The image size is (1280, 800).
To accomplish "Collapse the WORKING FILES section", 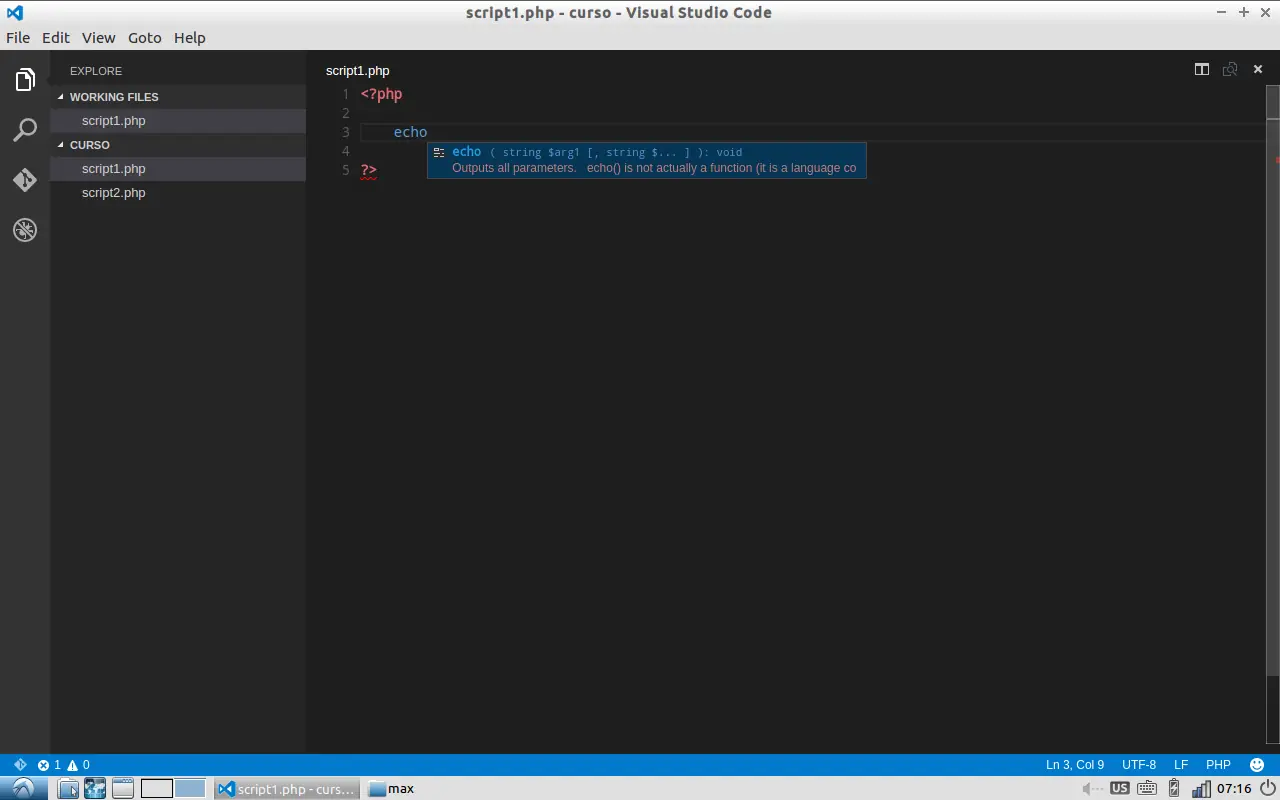I will [x=178, y=97].
